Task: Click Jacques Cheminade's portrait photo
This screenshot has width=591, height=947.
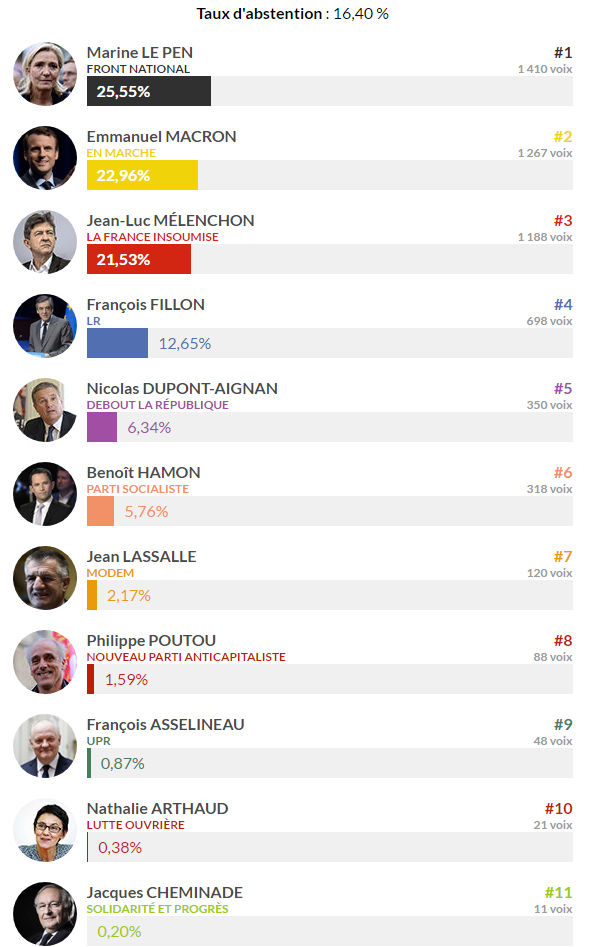Action: coord(45,913)
